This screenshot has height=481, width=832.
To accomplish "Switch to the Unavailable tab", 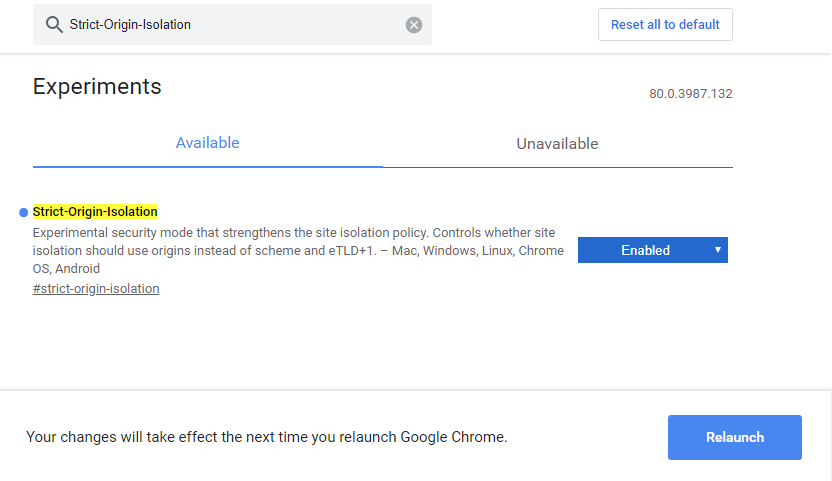I will pyautogui.click(x=557, y=144).
